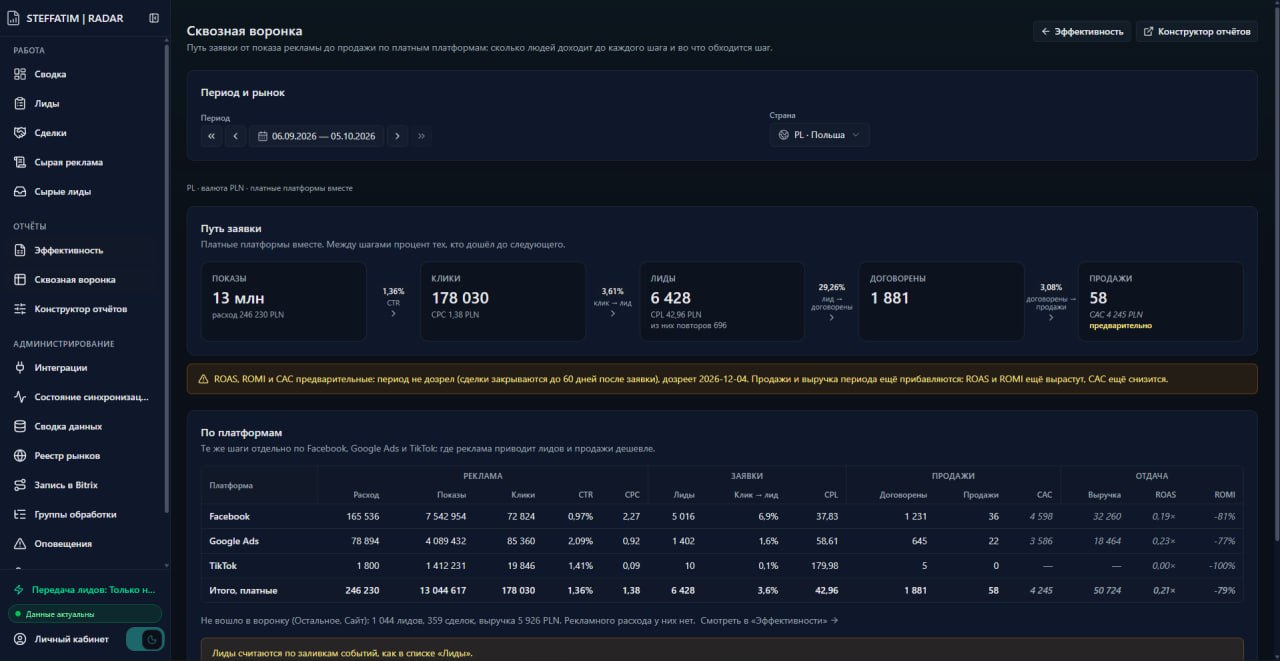Click the inbox icon beside Сырые лиды

point(20,191)
